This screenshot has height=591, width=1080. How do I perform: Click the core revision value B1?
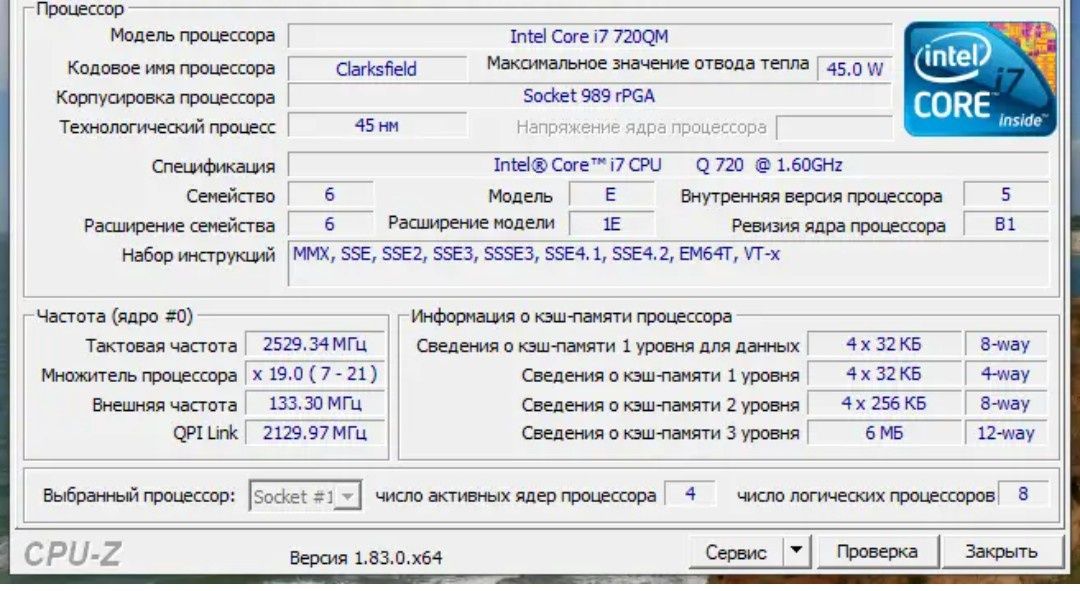[x=1006, y=225]
